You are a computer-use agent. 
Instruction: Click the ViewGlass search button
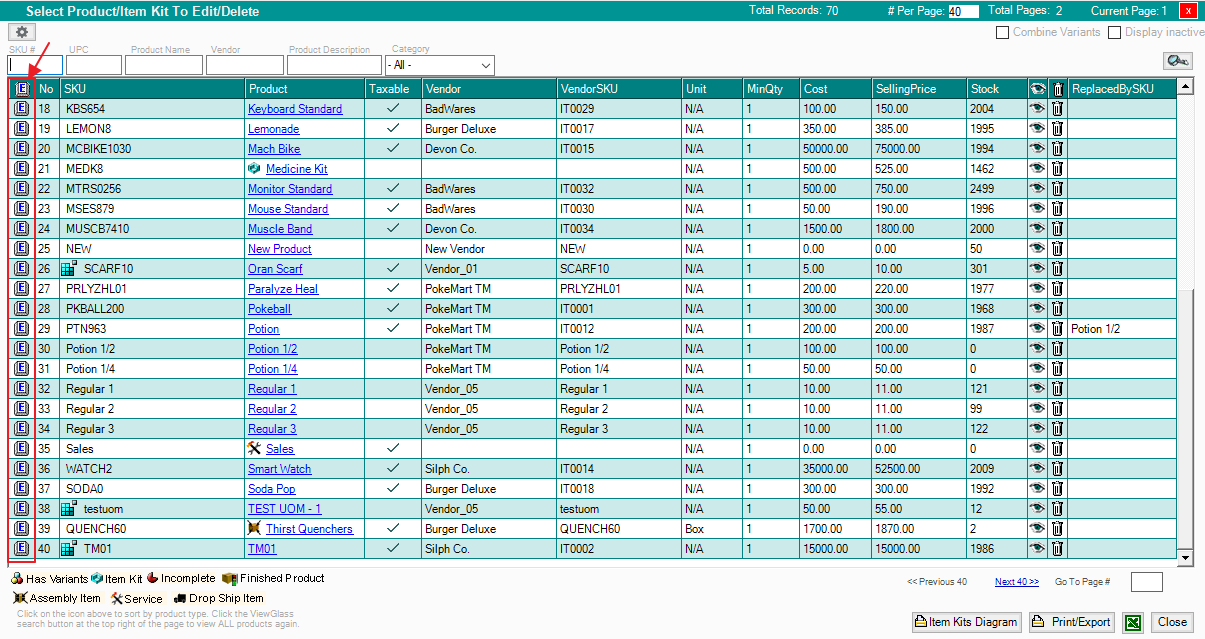1177,61
